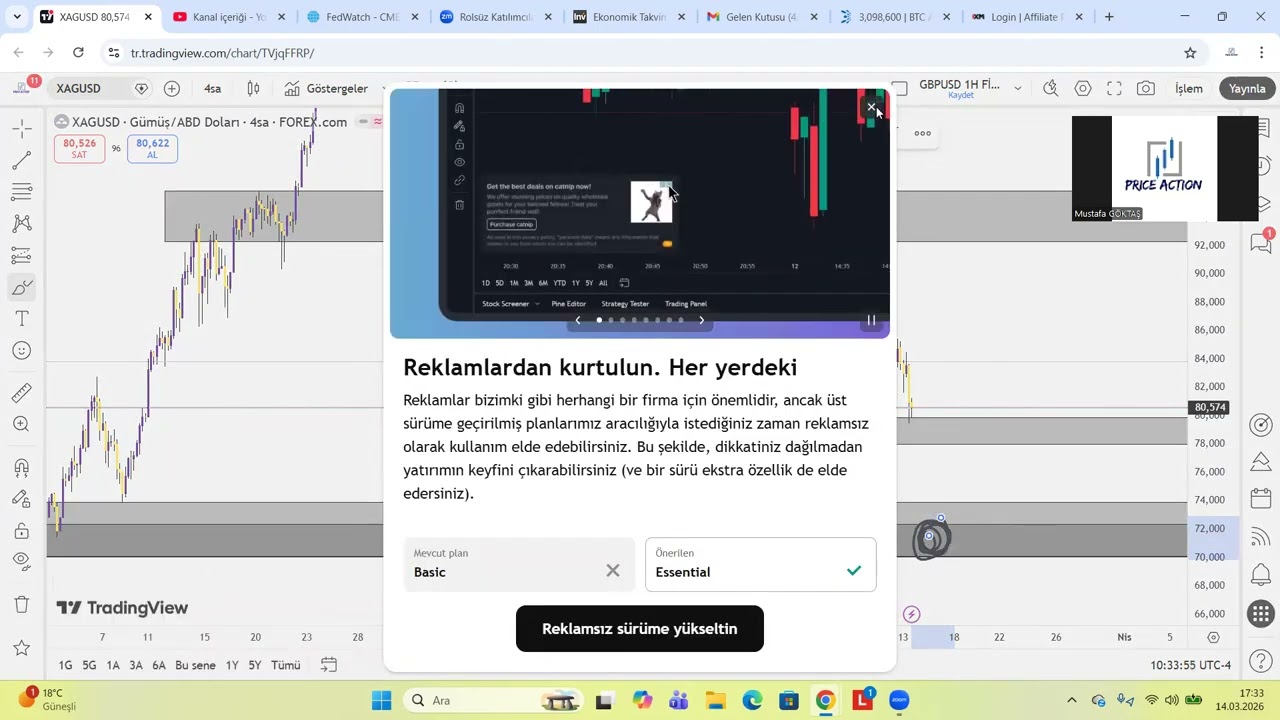
Task: Add a symbol to compare with plus icon
Action: tap(172, 88)
